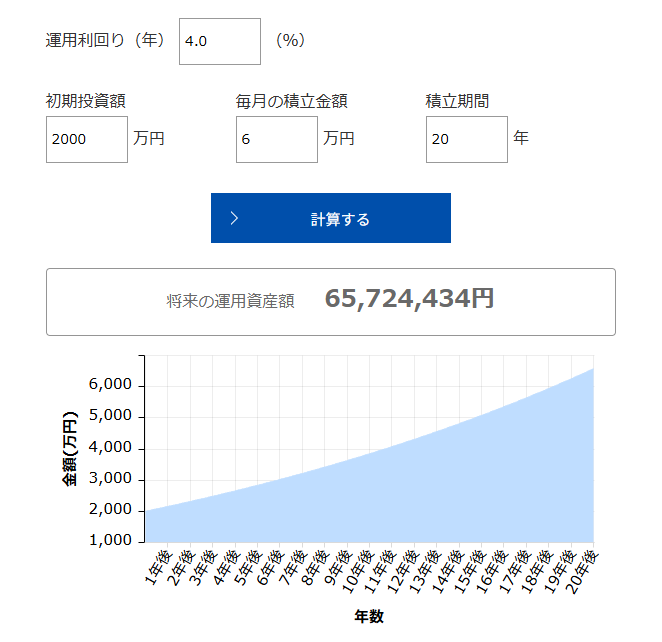Click the 1年後 x-axis label
This screenshot has height=642, width=662.
click(x=156, y=568)
